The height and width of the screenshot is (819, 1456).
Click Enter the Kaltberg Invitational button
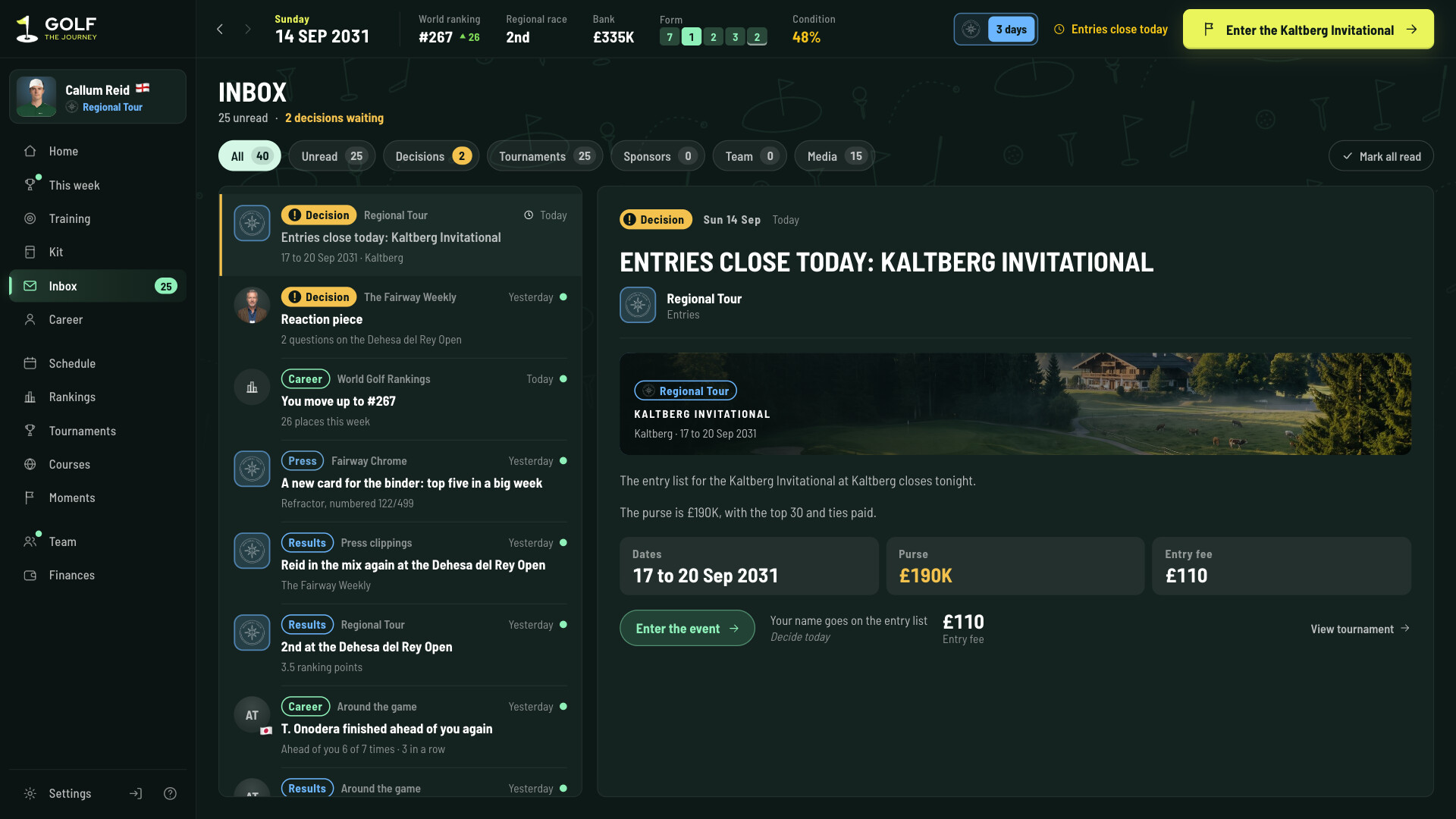[1308, 30]
